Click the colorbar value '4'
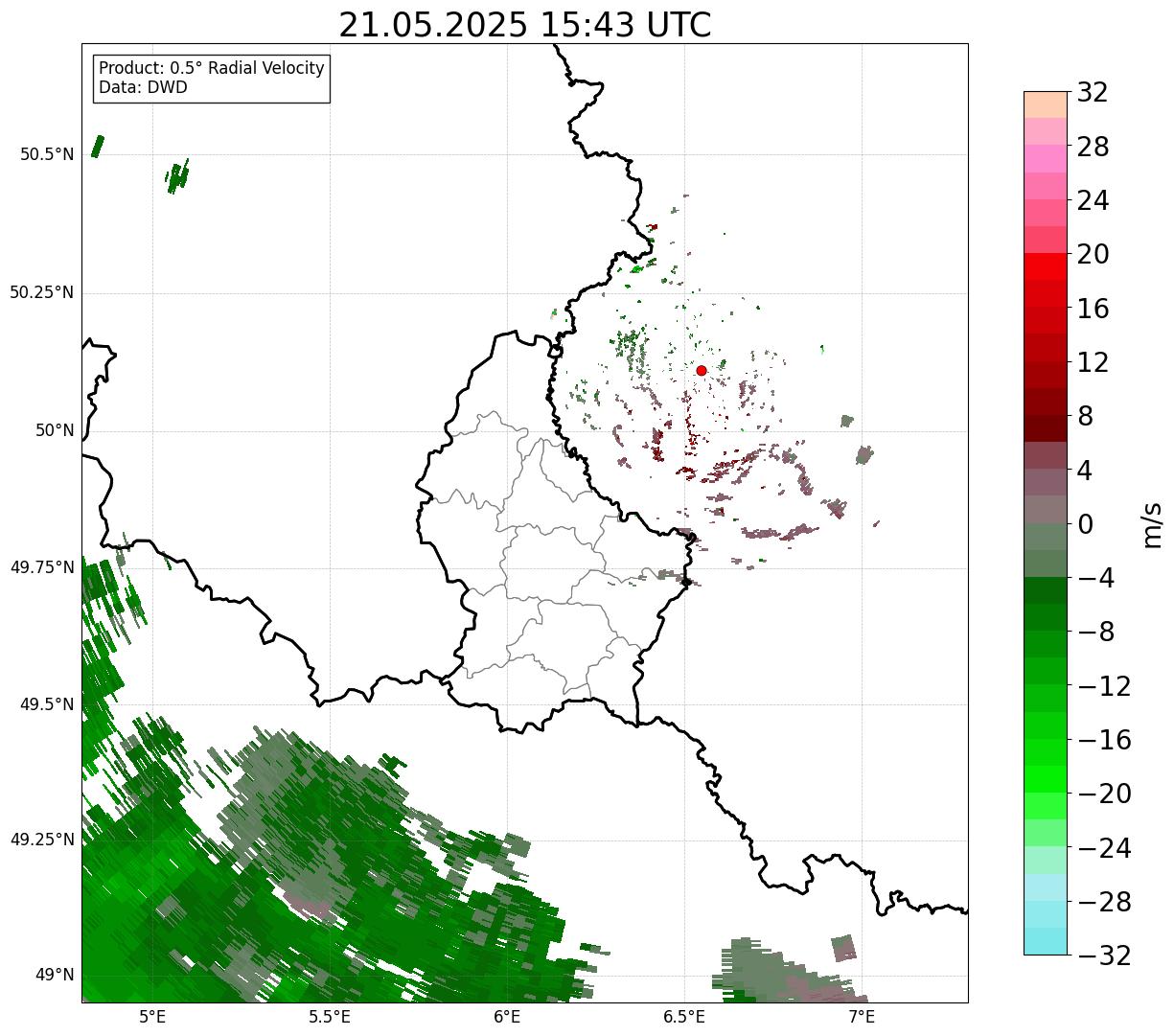This screenshot has height=1036, width=1174. pyautogui.click(x=1085, y=471)
